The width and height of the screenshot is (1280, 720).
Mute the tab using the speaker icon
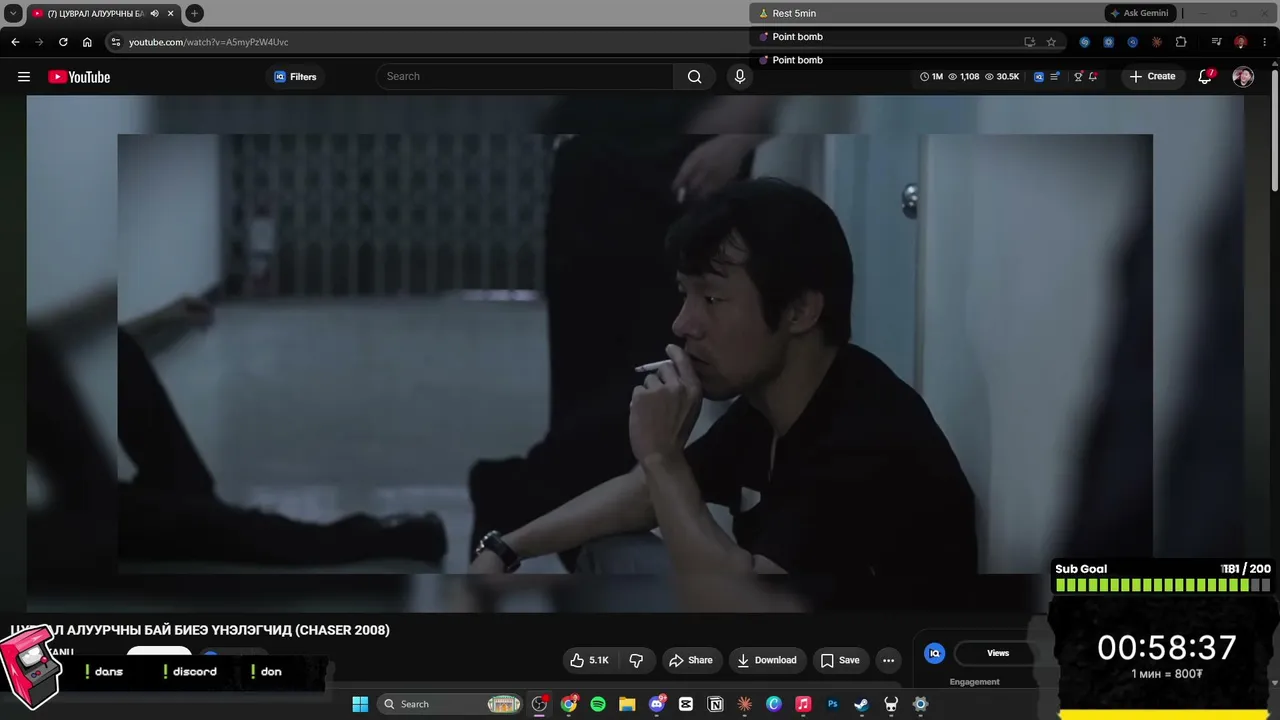tap(154, 13)
